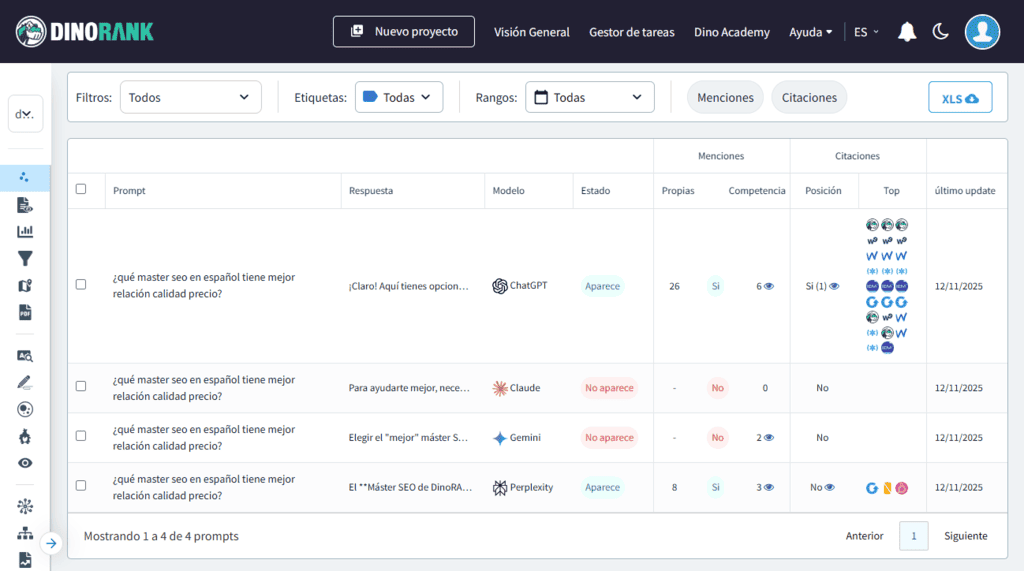Click the Perplexity model icon

[500, 487]
